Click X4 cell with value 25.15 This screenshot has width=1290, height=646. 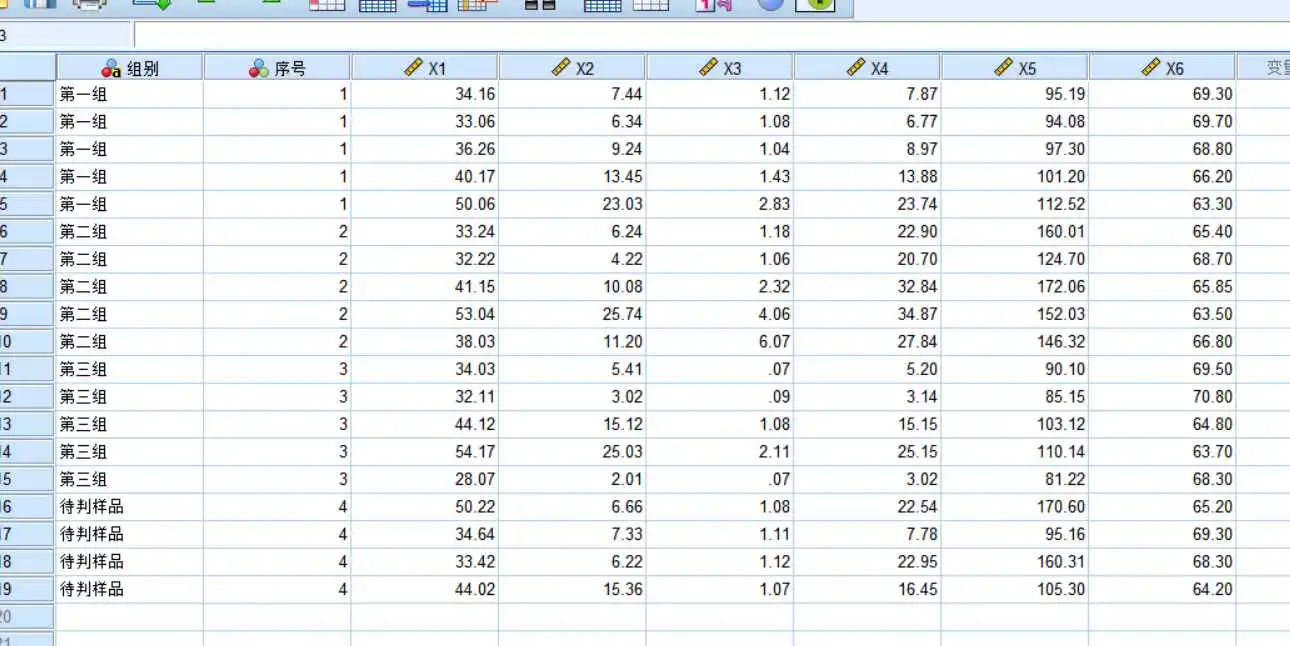coord(867,452)
